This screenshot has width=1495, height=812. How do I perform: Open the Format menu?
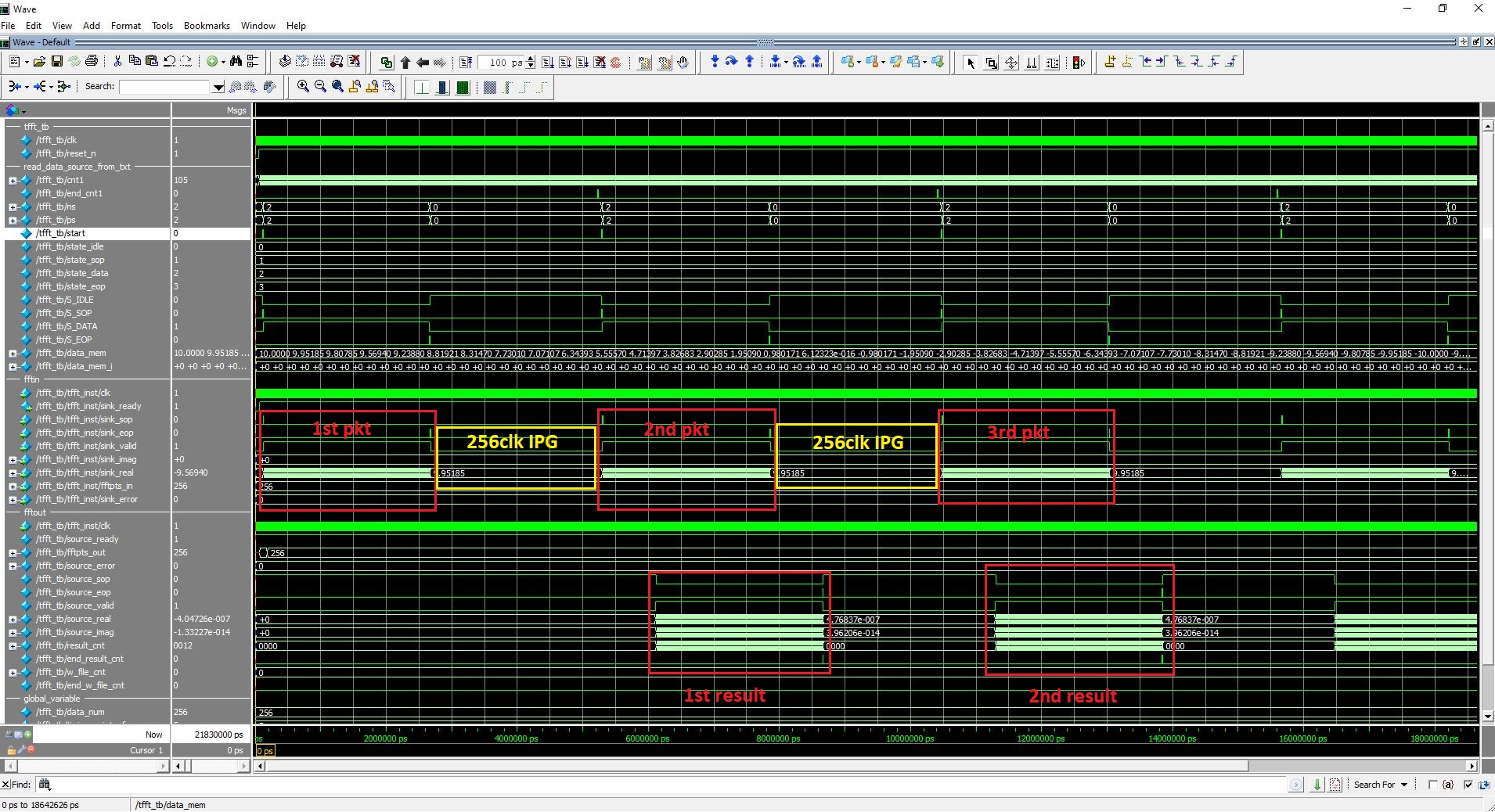coord(125,26)
